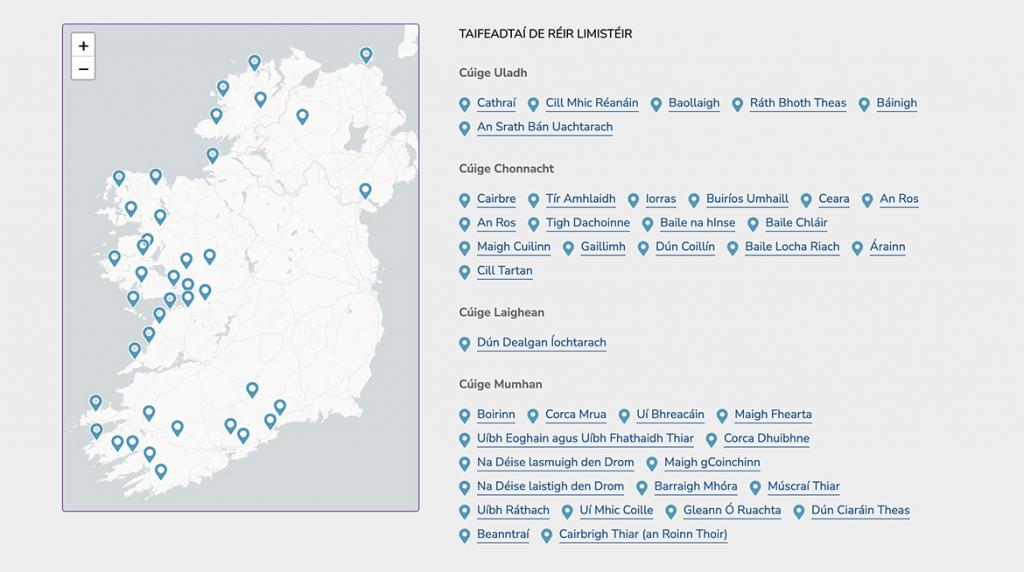Click the location pin beside Boirinn
The height and width of the screenshot is (572, 1024).
point(464,416)
